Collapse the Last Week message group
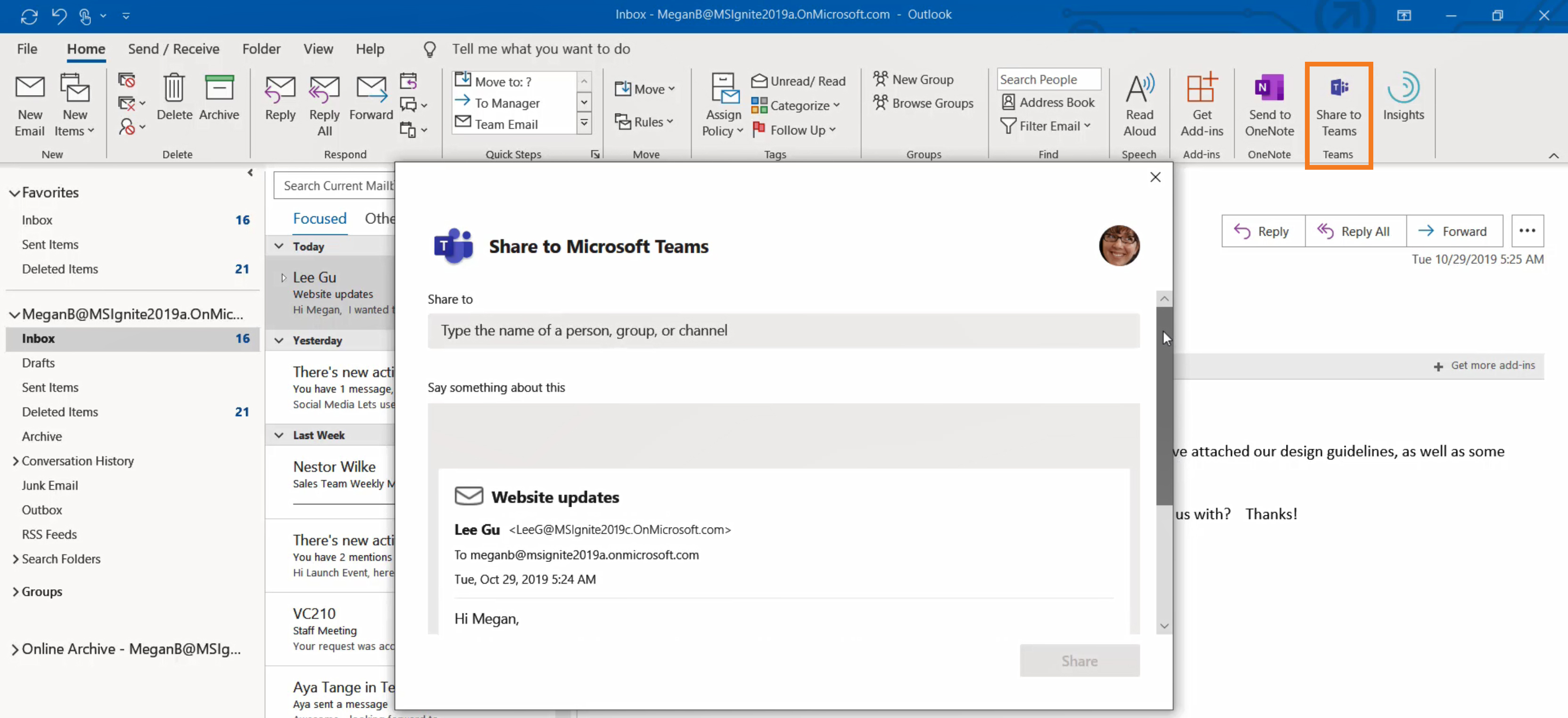 (279, 435)
